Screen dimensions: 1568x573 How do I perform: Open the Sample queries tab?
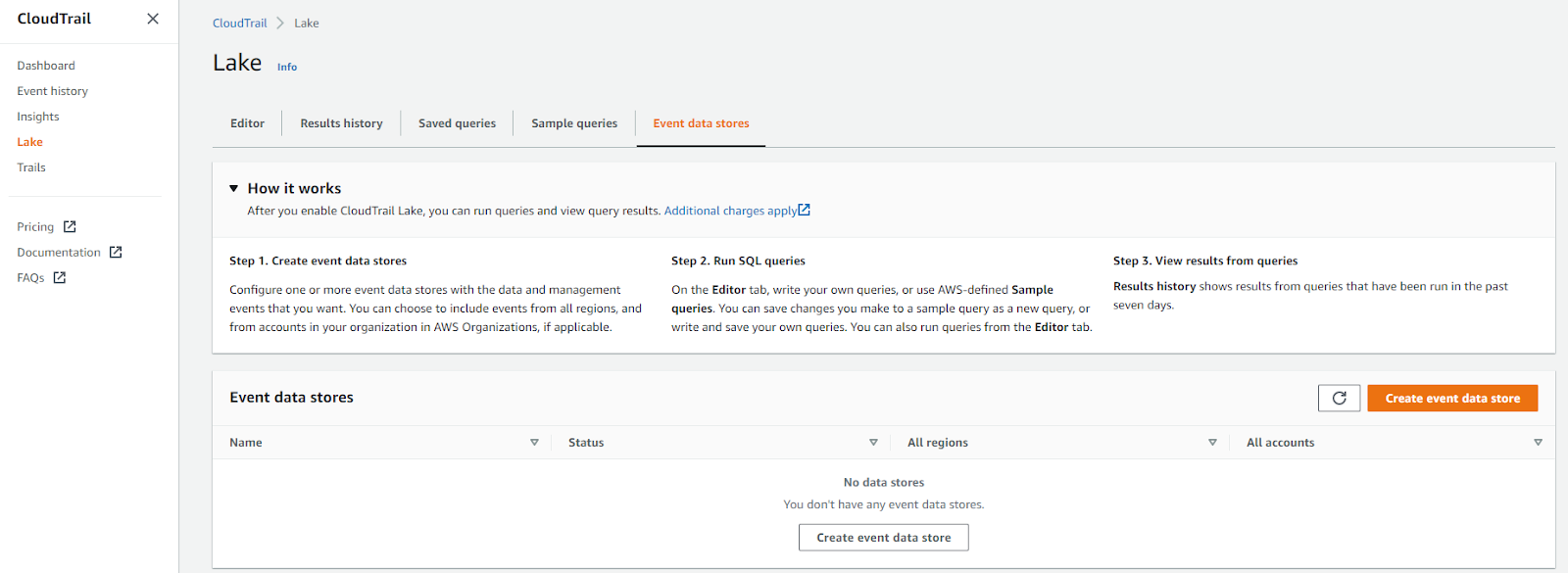(574, 123)
